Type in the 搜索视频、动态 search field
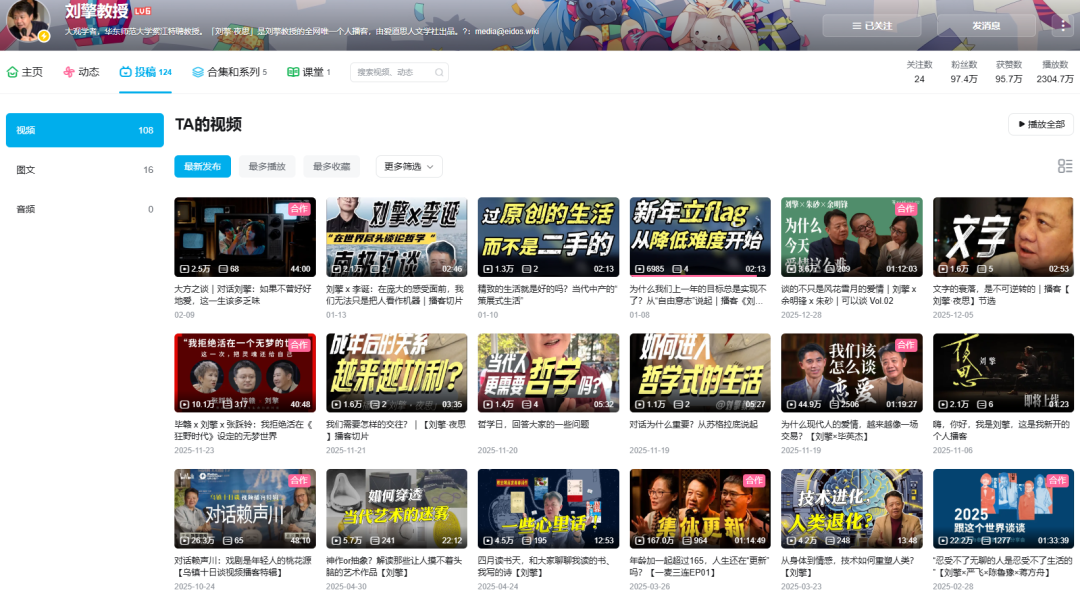The height and width of the screenshot is (590, 1080). click(x=390, y=72)
